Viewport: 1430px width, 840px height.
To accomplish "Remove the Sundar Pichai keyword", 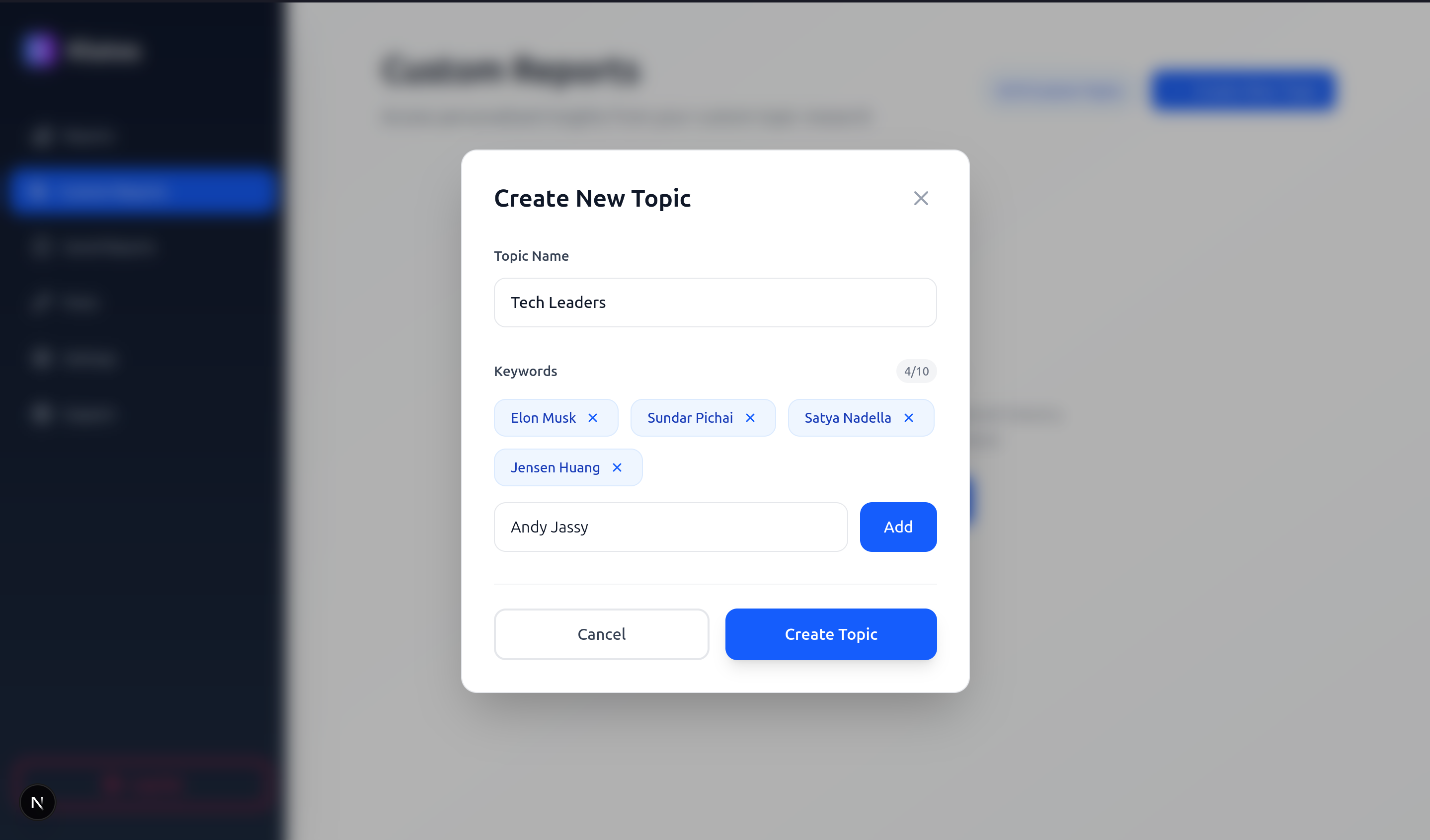I will tap(750, 417).
